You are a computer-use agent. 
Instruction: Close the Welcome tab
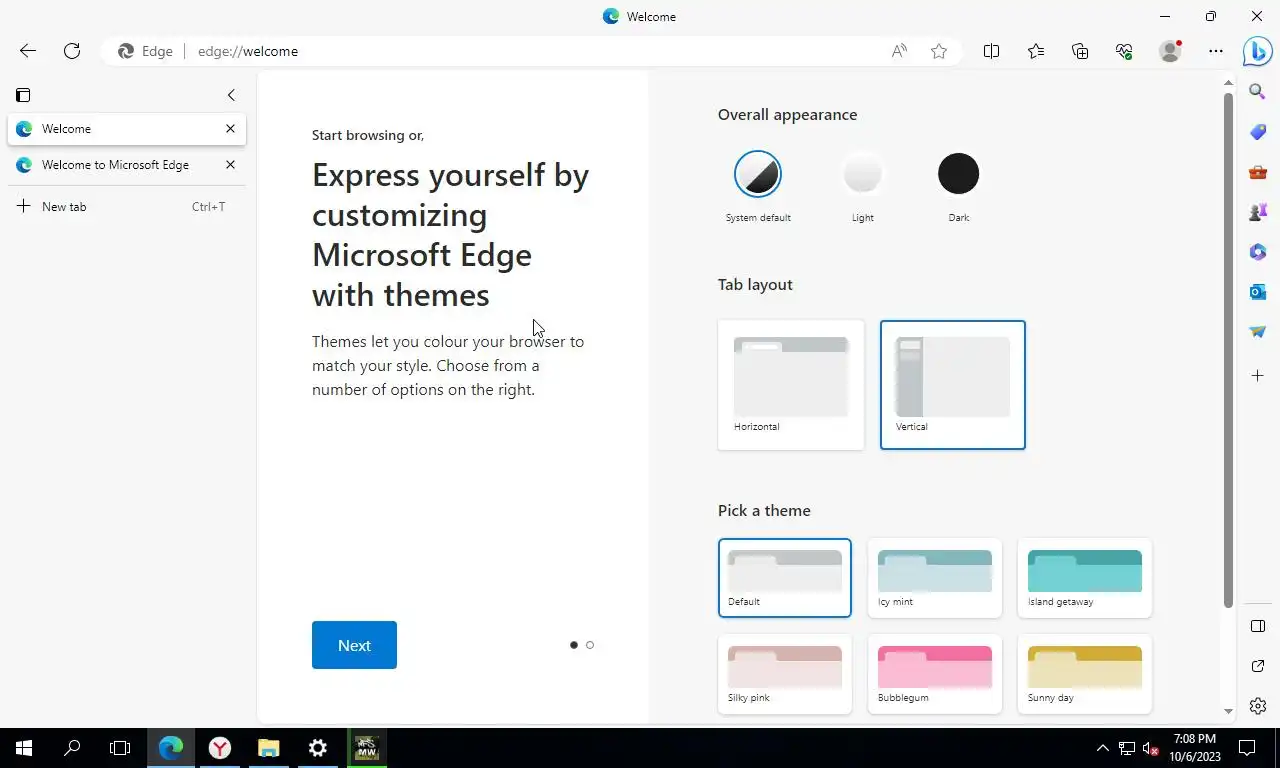tap(231, 129)
